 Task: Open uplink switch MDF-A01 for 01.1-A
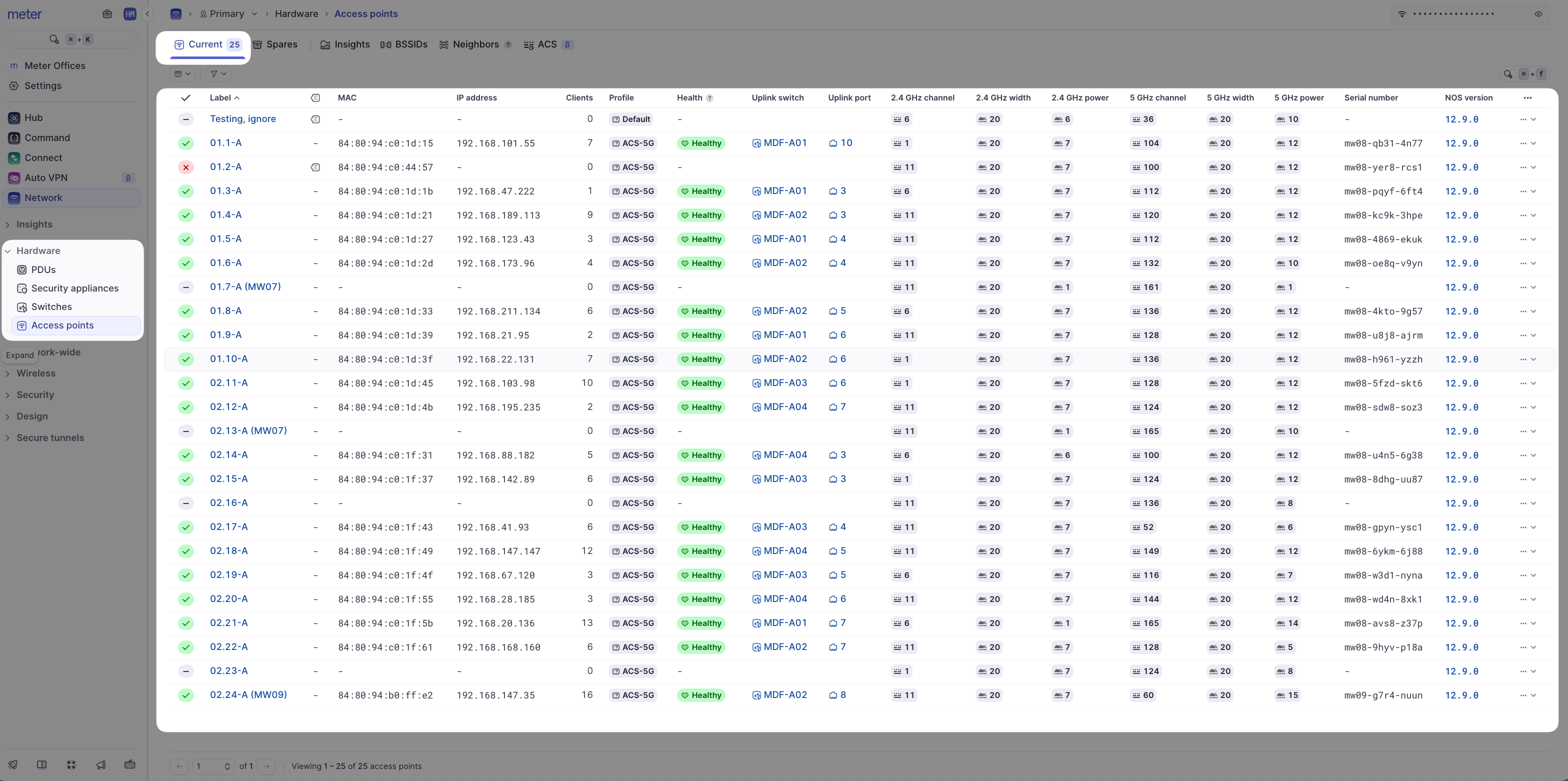click(x=786, y=142)
